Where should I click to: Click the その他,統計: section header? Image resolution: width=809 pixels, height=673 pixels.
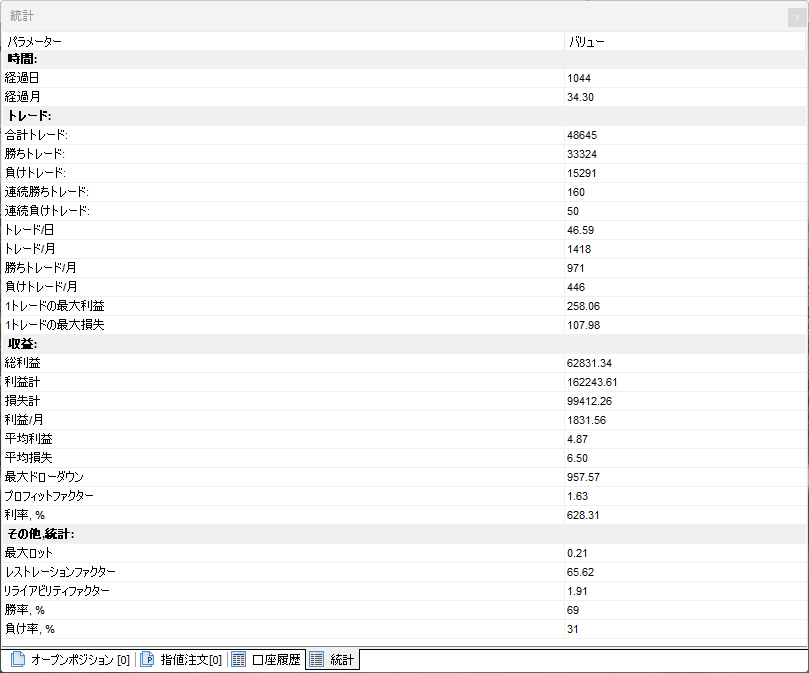(40, 533)
